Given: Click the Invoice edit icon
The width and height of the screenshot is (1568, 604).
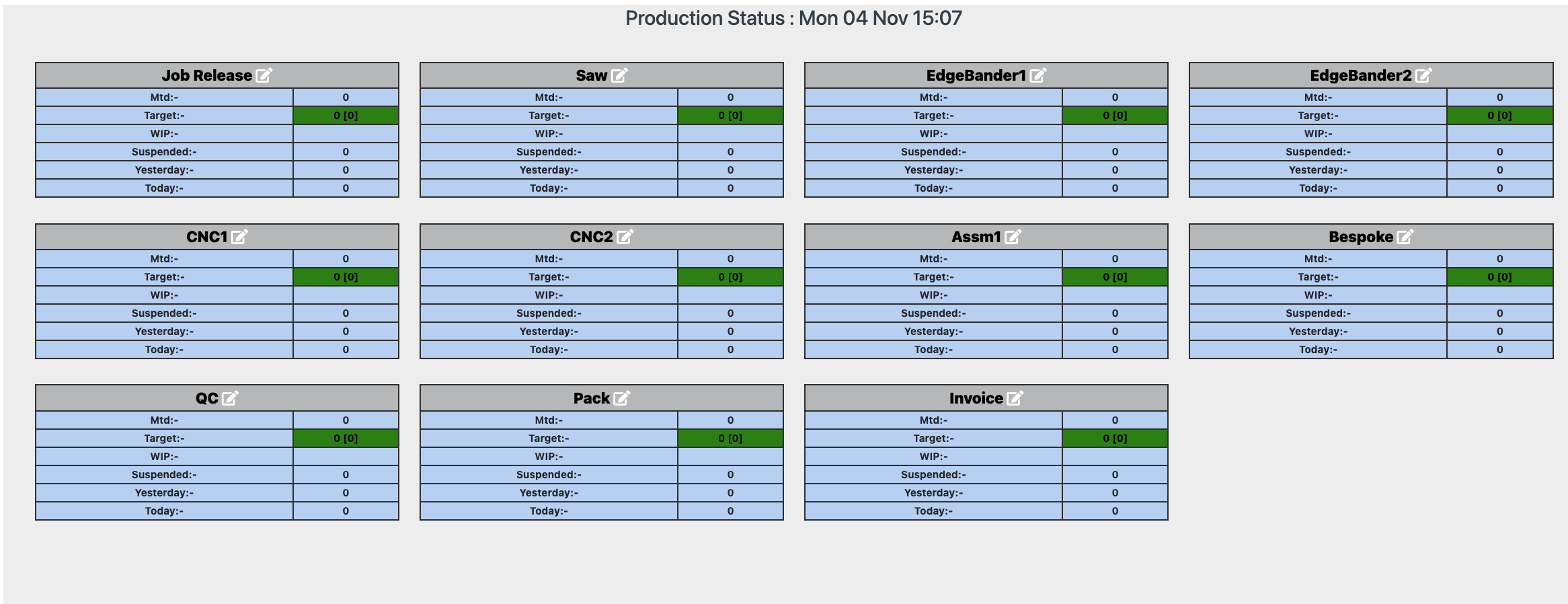Looking at the screenshot, I should [1015, 398].
